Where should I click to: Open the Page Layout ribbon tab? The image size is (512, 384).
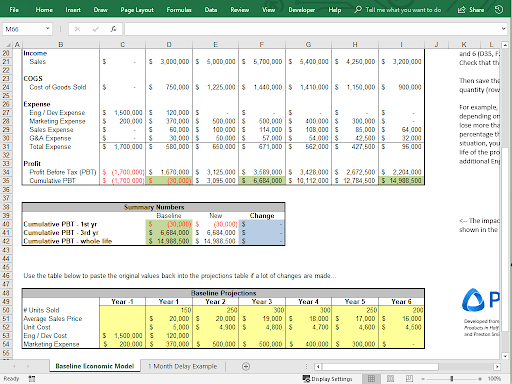pos(137,10)
